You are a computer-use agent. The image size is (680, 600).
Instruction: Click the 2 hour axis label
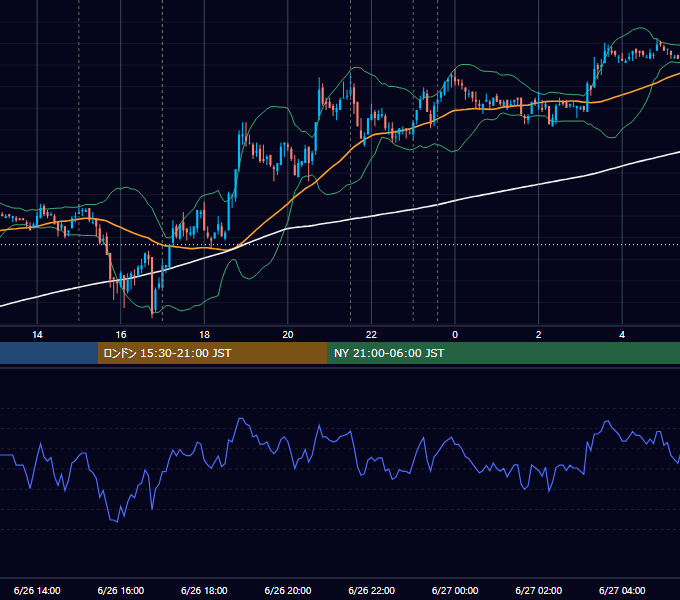539,335
